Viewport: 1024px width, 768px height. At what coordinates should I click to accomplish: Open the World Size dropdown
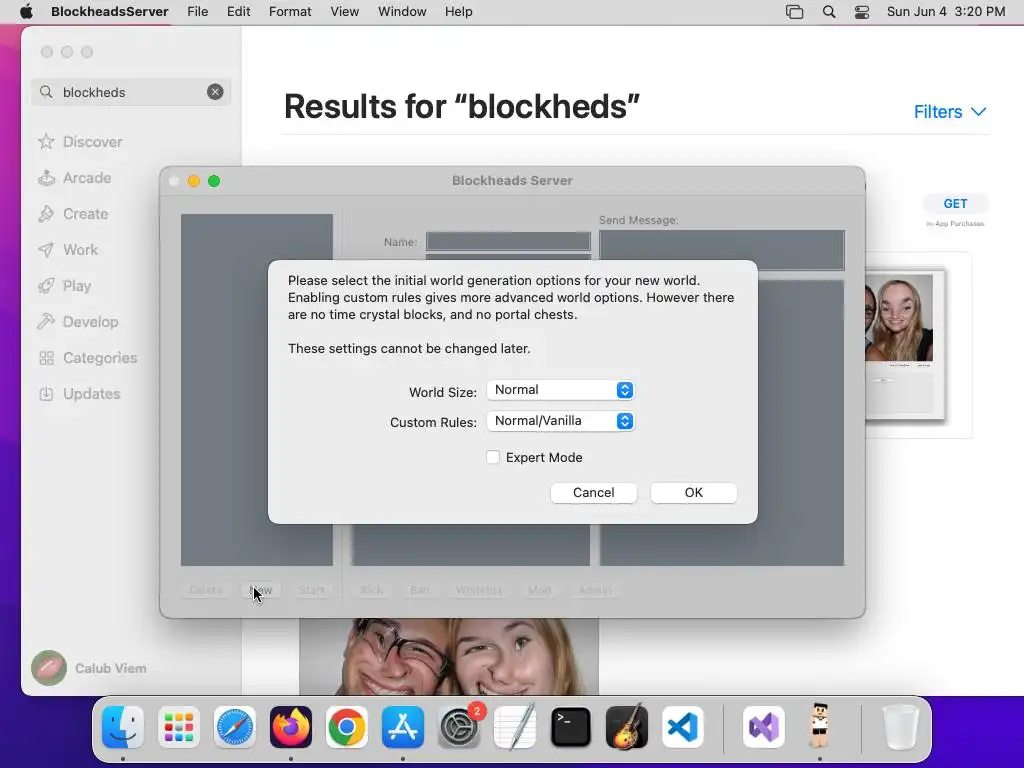(560, 390)
